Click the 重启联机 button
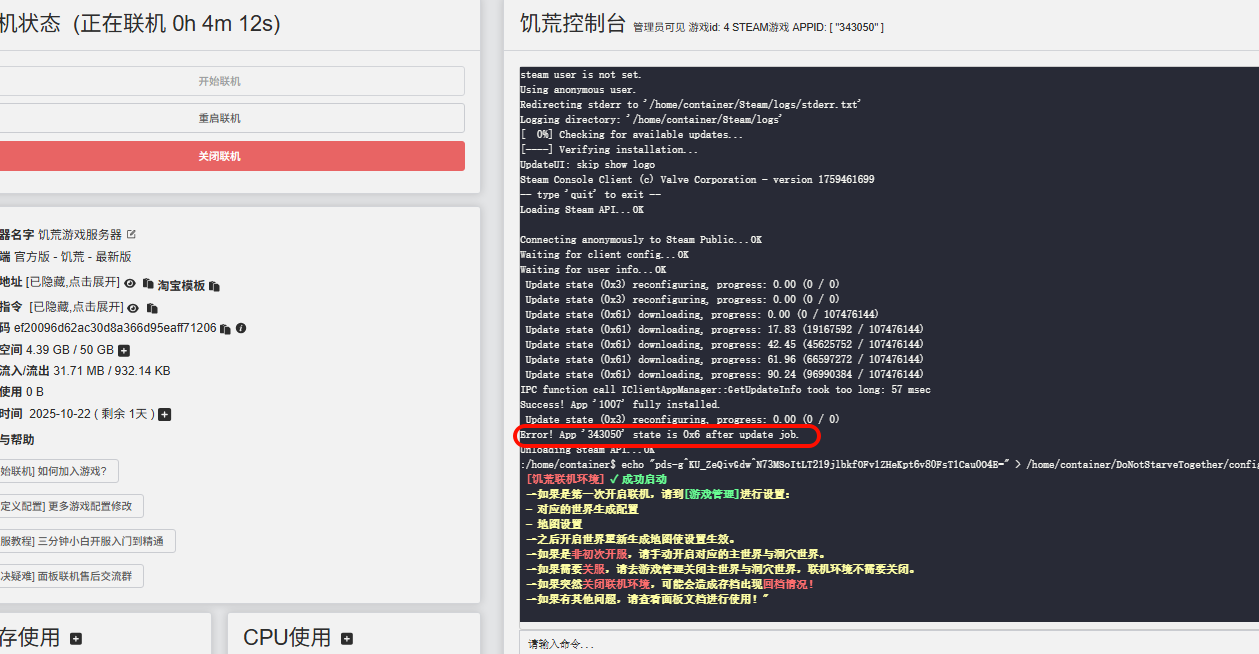1259x654 pixels. (x=219, y=118)
